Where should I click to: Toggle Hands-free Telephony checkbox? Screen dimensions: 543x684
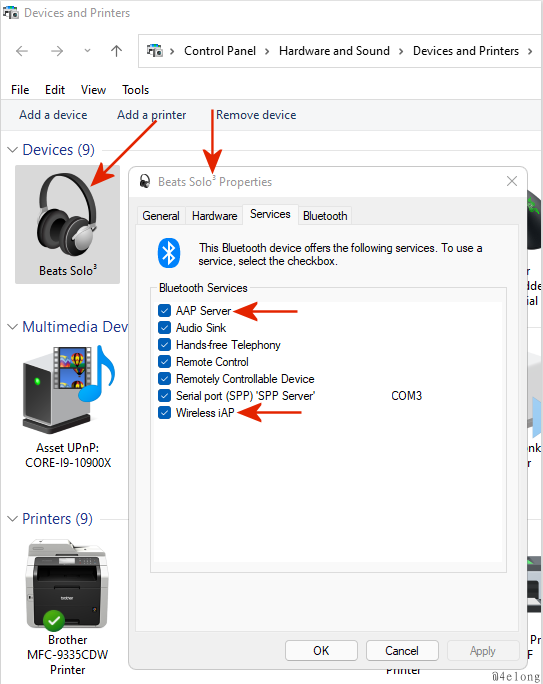click(164, 345)
